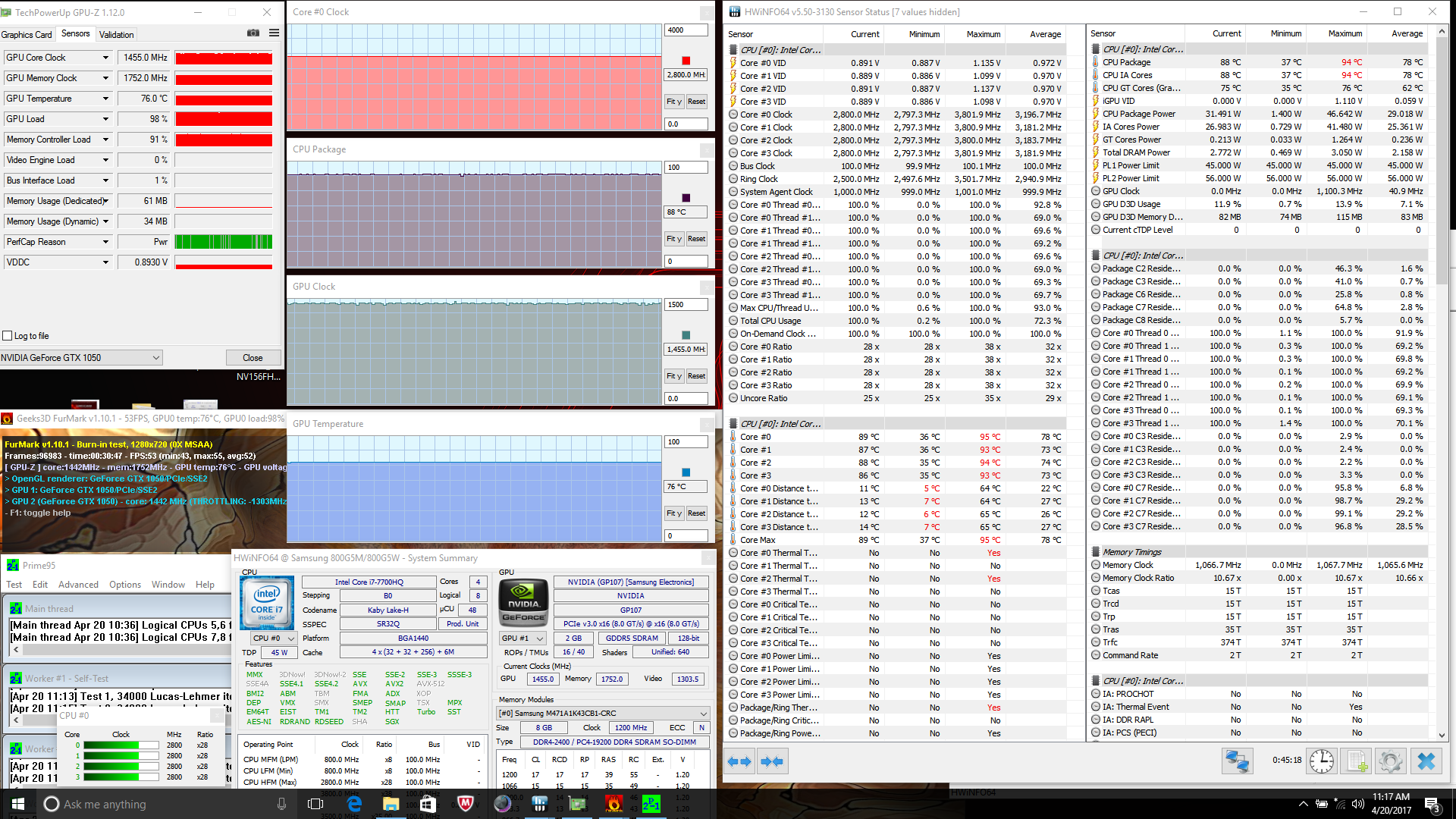Click the McAfee shield taskbar icon
Image resolution: width=1456 pixels, height=819 pixels.
465,804
